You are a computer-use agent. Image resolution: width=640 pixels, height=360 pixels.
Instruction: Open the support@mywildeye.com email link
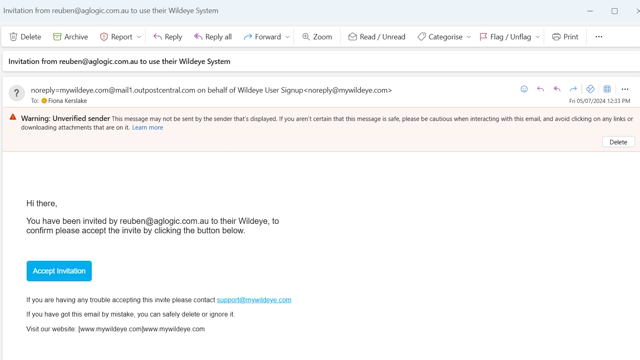tap(254, 300)
